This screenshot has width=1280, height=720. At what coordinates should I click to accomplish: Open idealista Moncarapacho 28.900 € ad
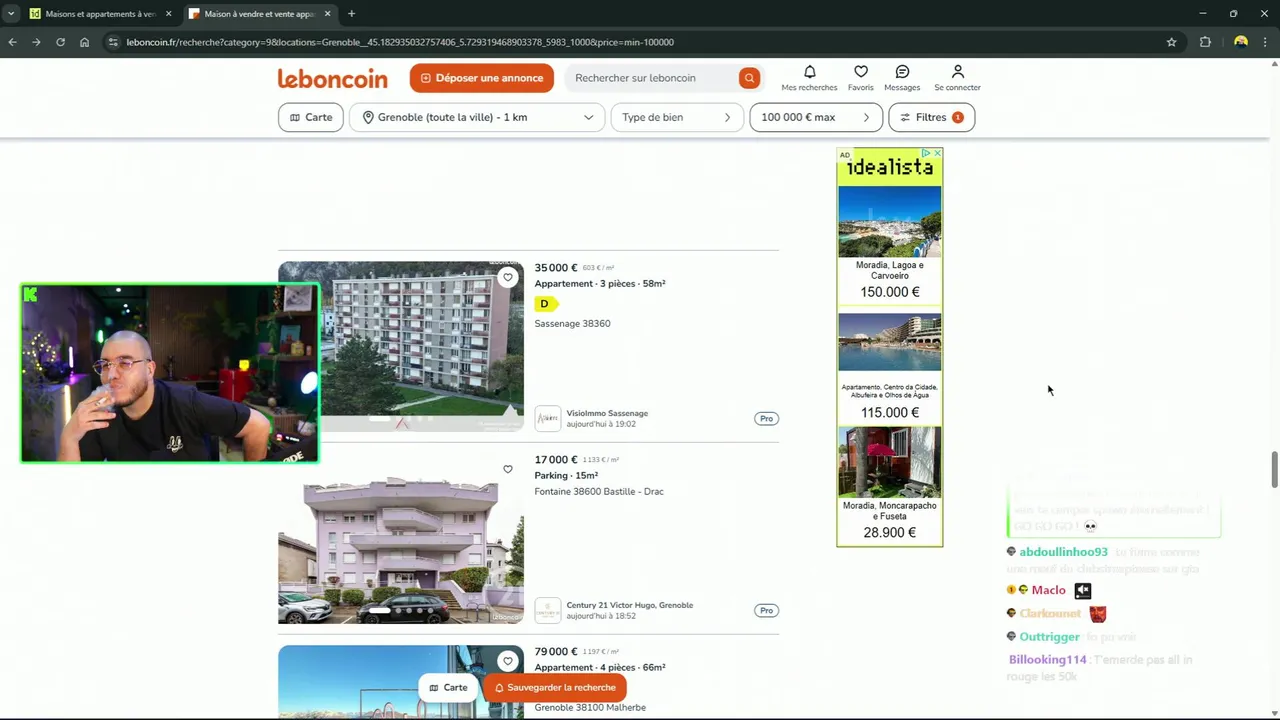tap(889, 485)
